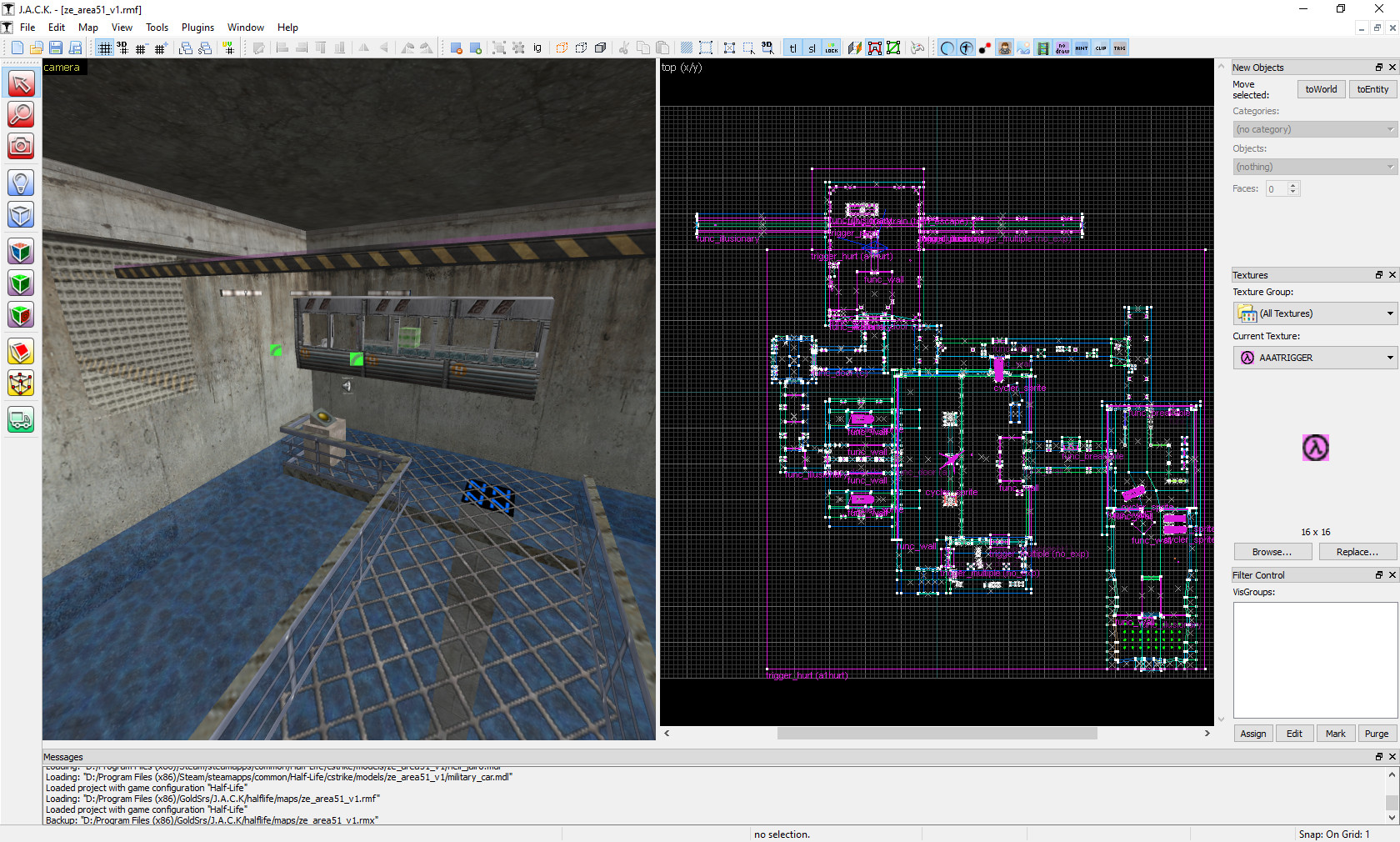Increase grid size
The width and height of the screenshot is (1400, 842).
pos(161,48)
